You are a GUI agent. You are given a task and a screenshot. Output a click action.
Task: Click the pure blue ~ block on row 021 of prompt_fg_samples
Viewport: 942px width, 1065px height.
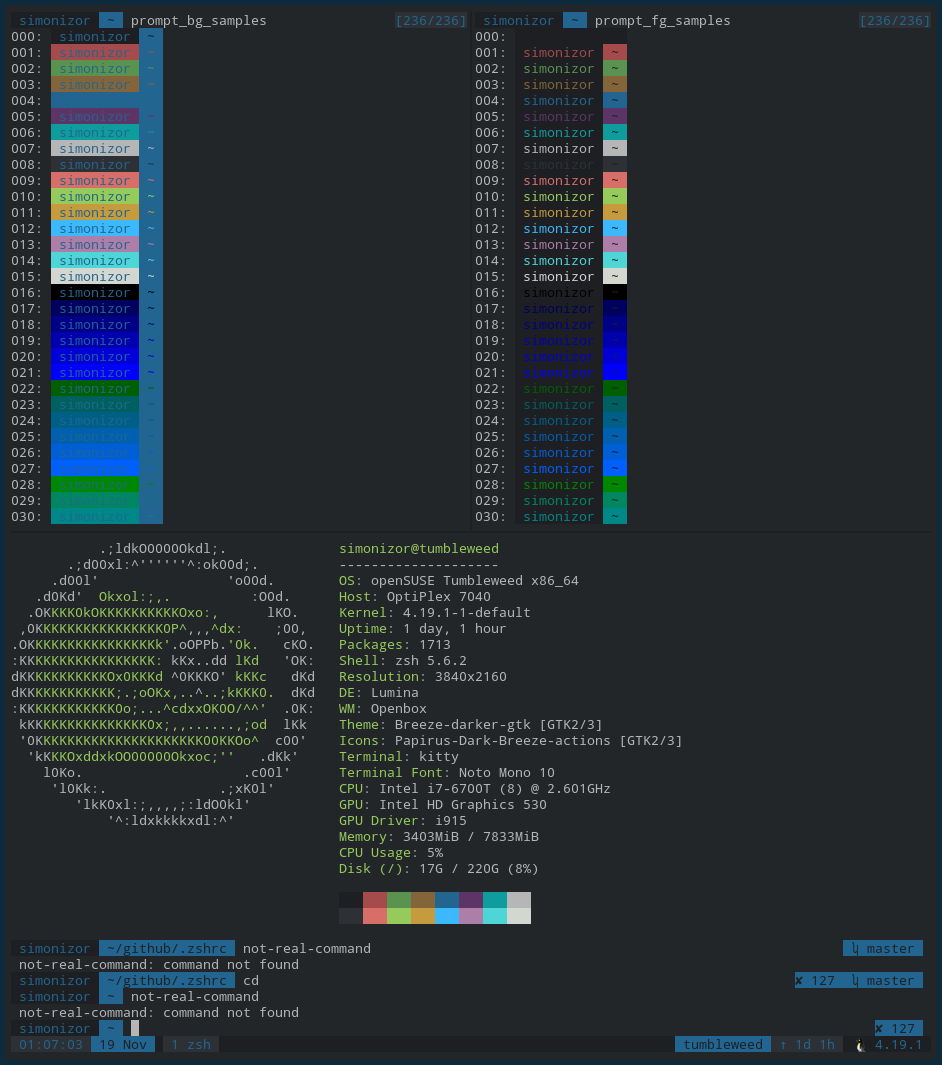615,373
